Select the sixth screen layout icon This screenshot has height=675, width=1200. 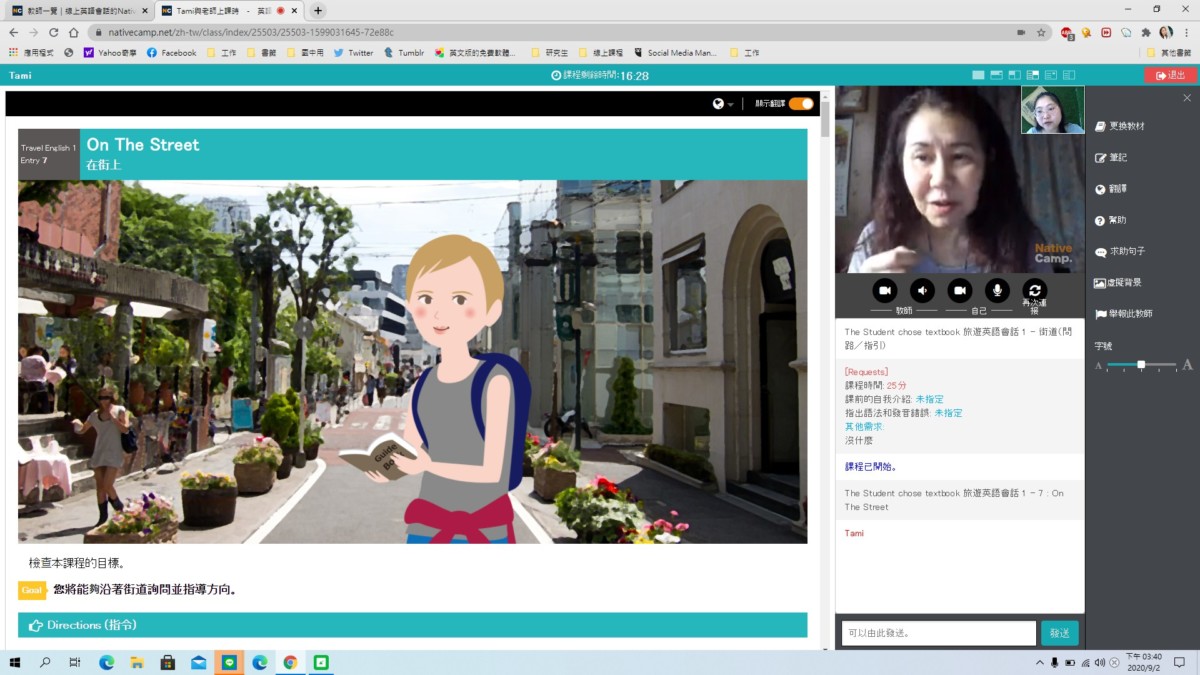pos(1068,75)
